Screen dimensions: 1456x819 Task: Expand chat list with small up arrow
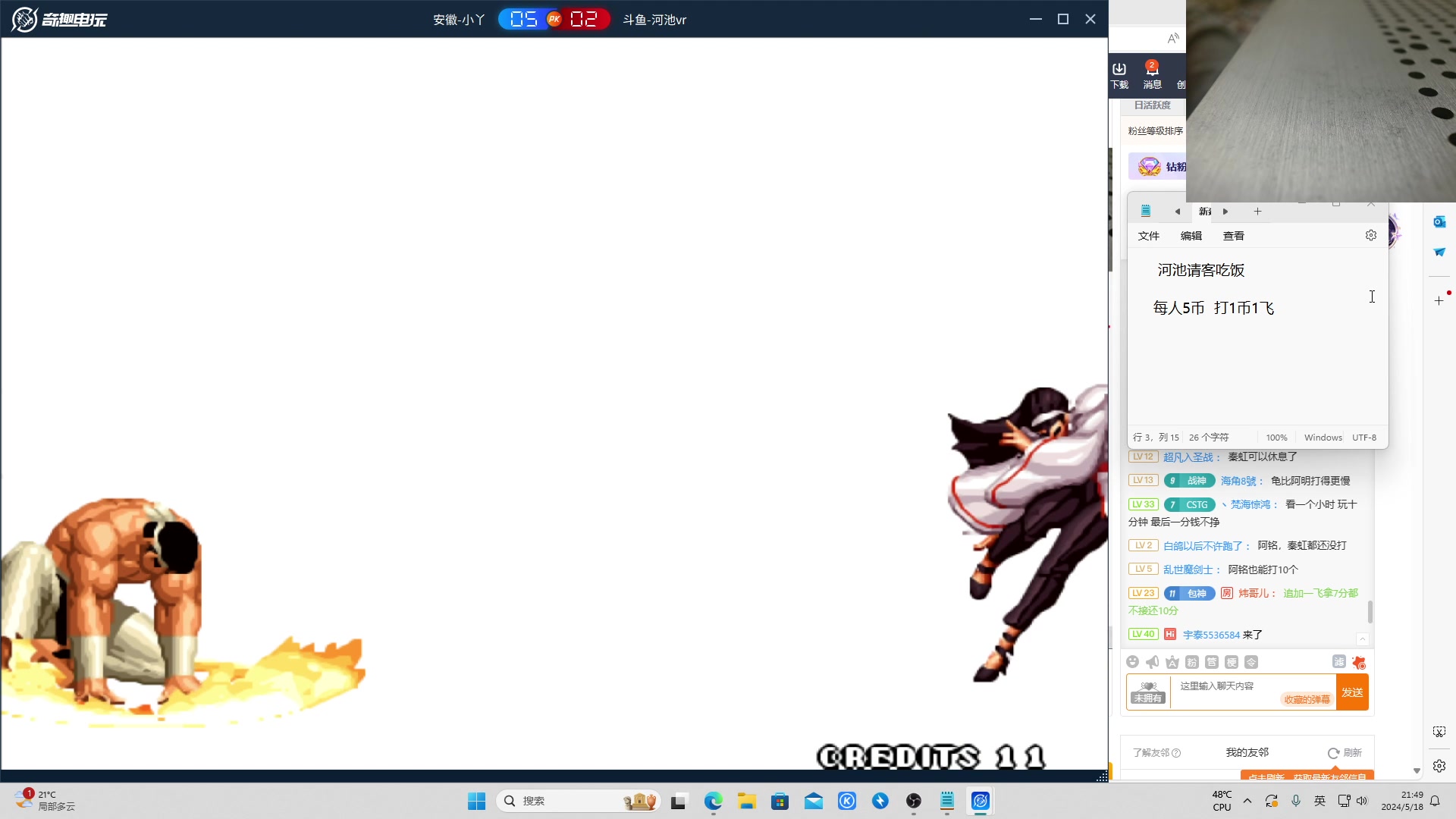(x=1362, y=639)
